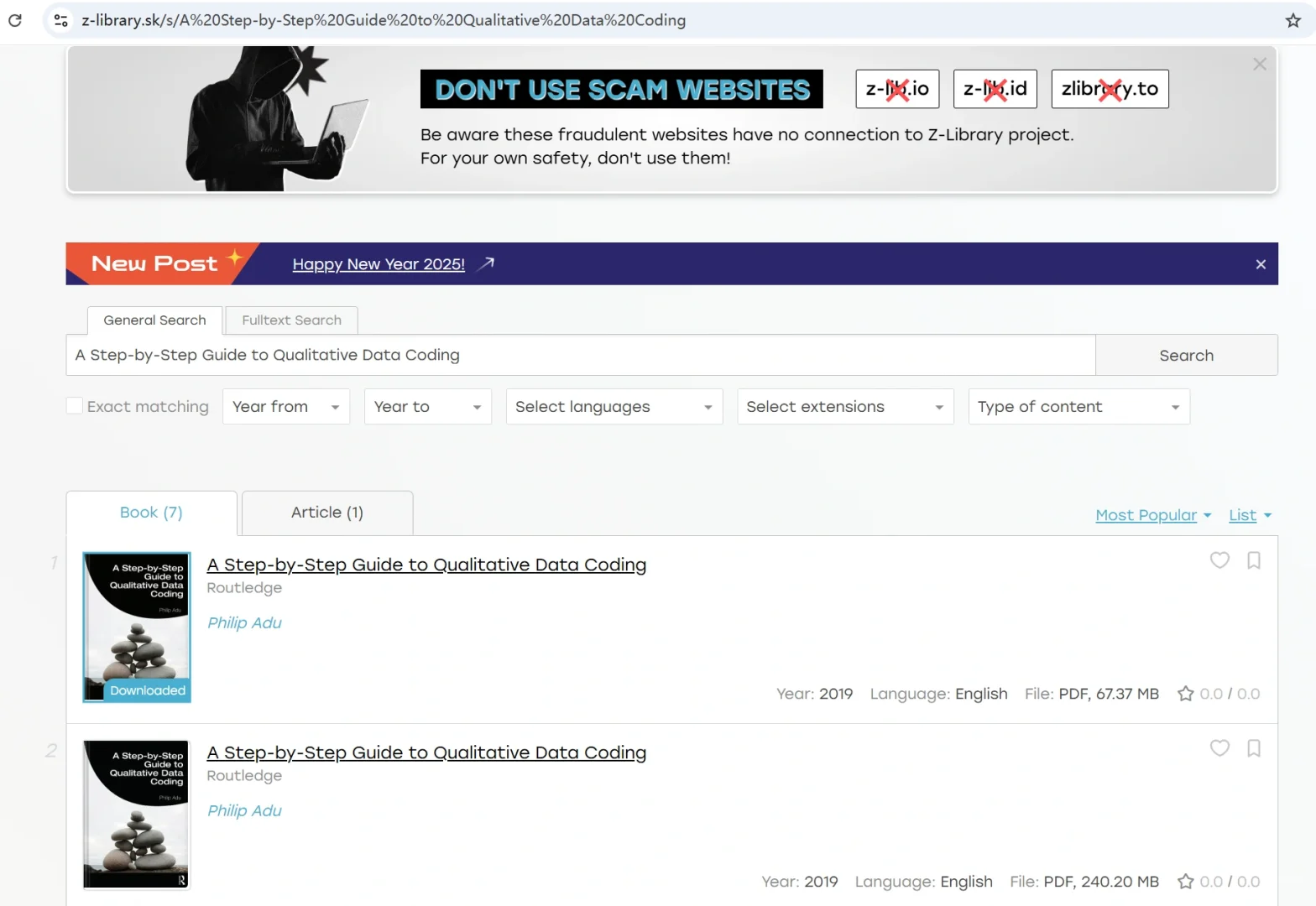Rate the first result using its star icon
Screen dimensions: 1316x906
(x=1185, y=694)
